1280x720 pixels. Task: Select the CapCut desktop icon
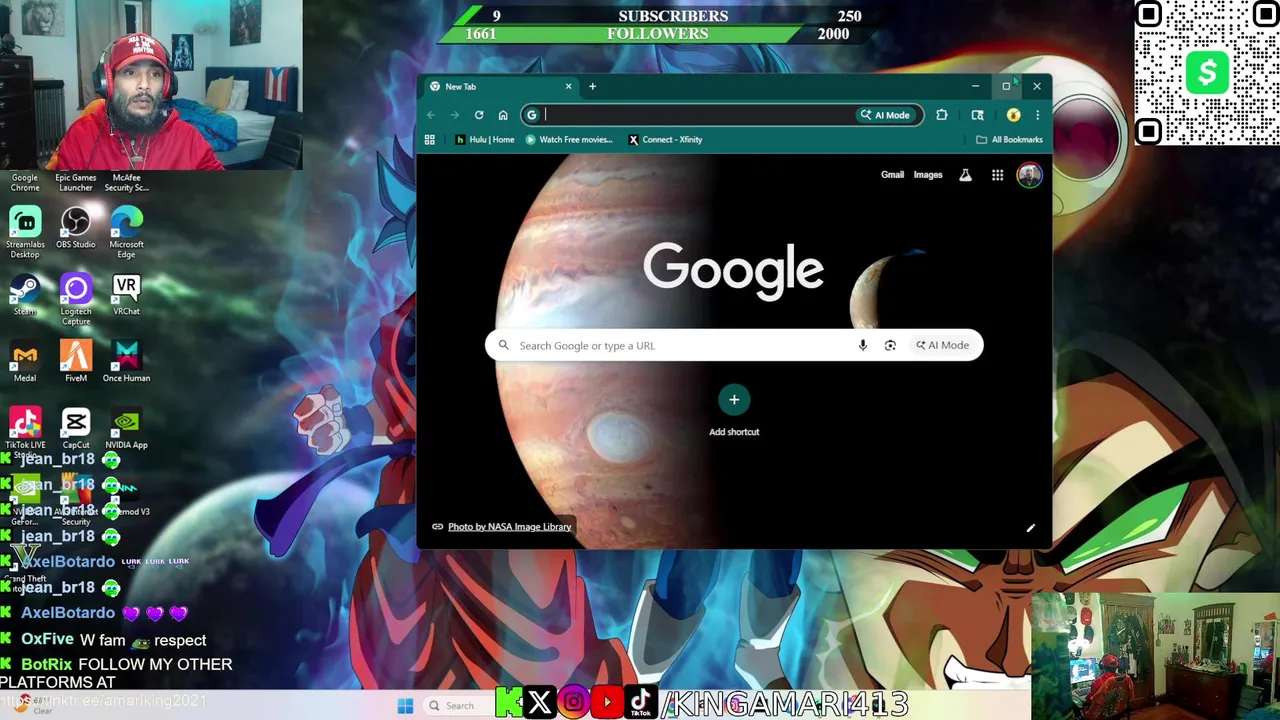(76, 429)
